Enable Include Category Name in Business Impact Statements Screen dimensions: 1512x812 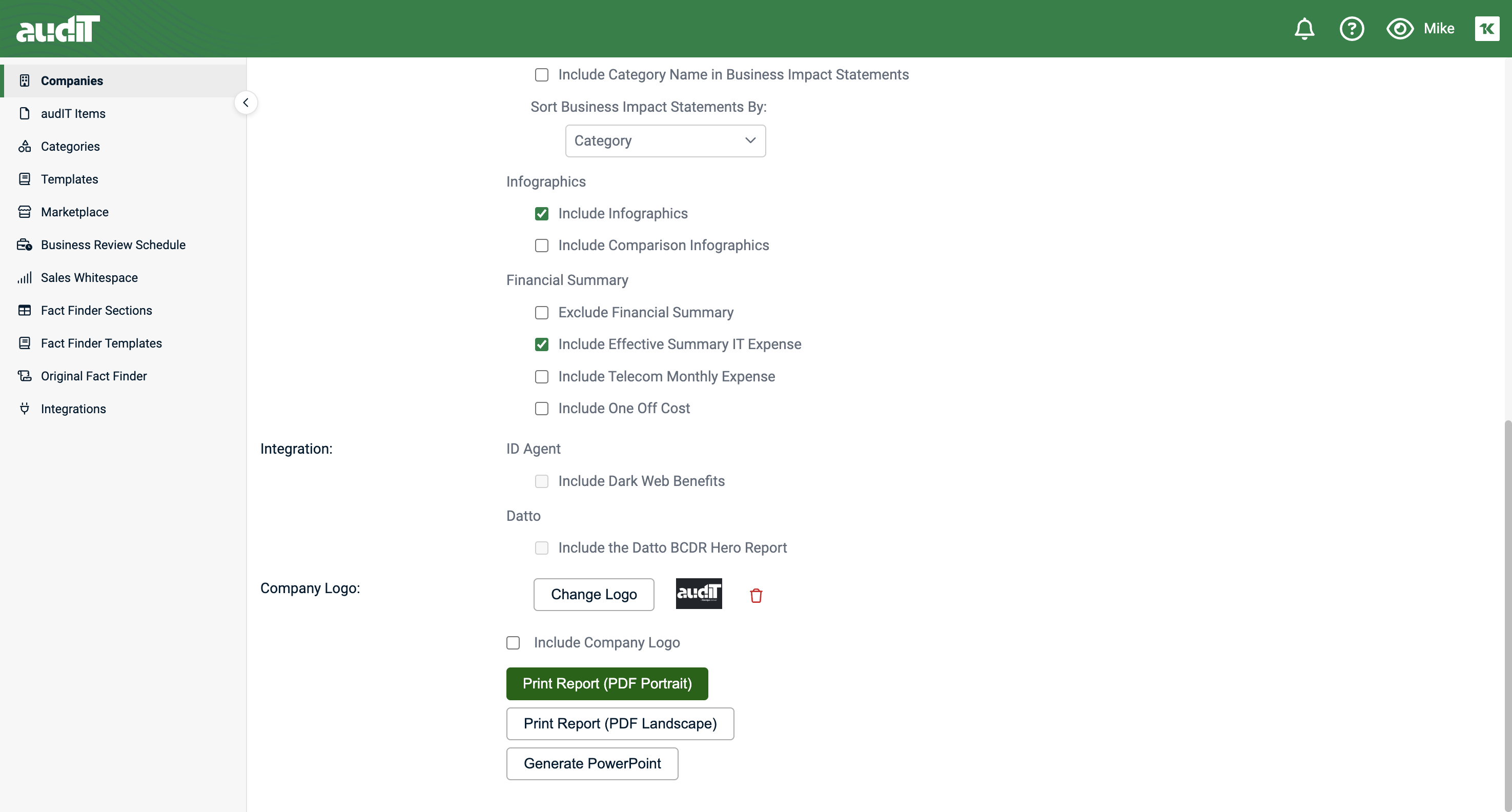[542, 74]
